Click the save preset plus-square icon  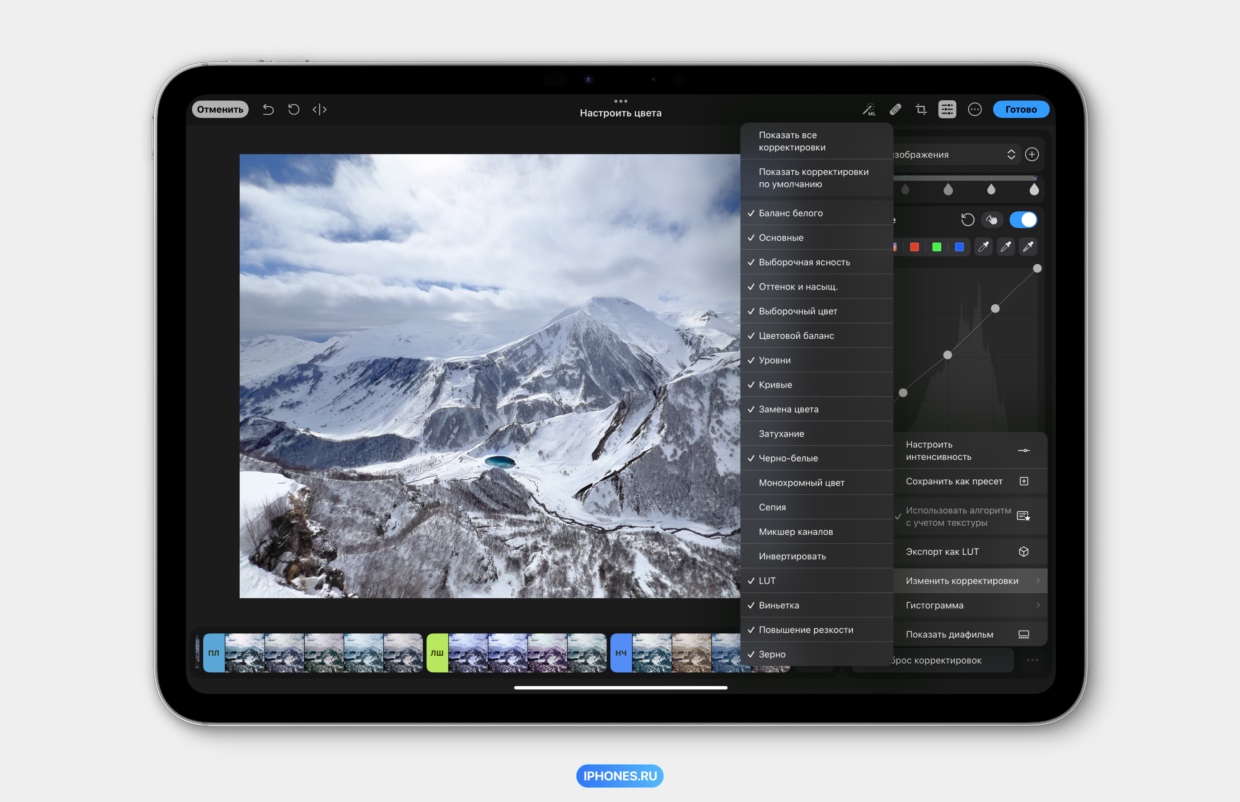click(x=1024, y=481)
